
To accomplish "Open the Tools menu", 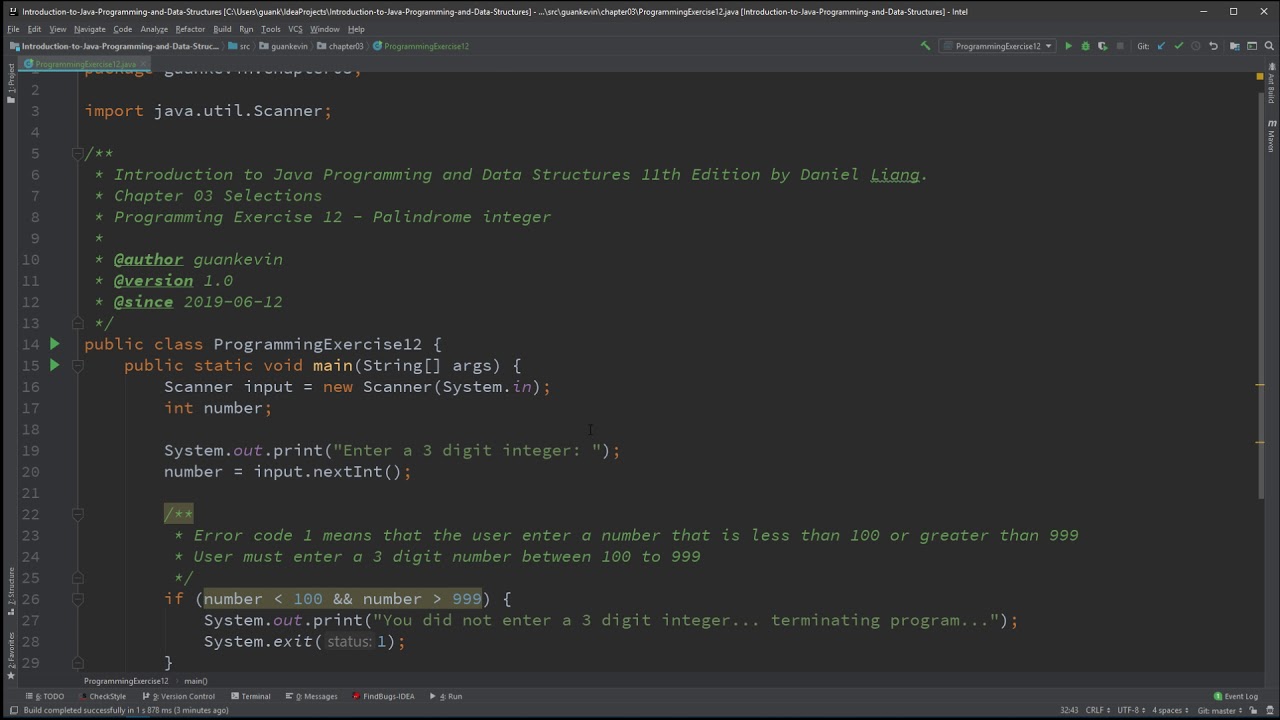I will pyautogui.click(x=271, y=29).
